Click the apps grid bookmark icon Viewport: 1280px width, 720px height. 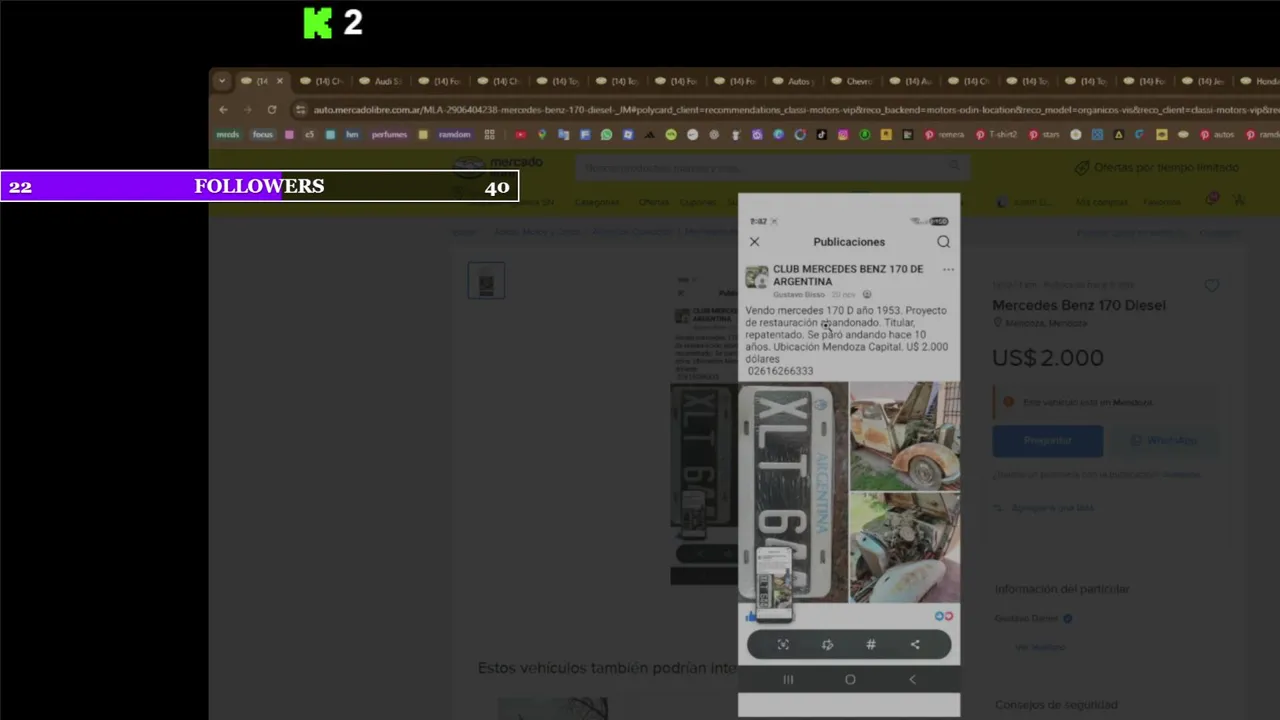(x=489, y=135)
